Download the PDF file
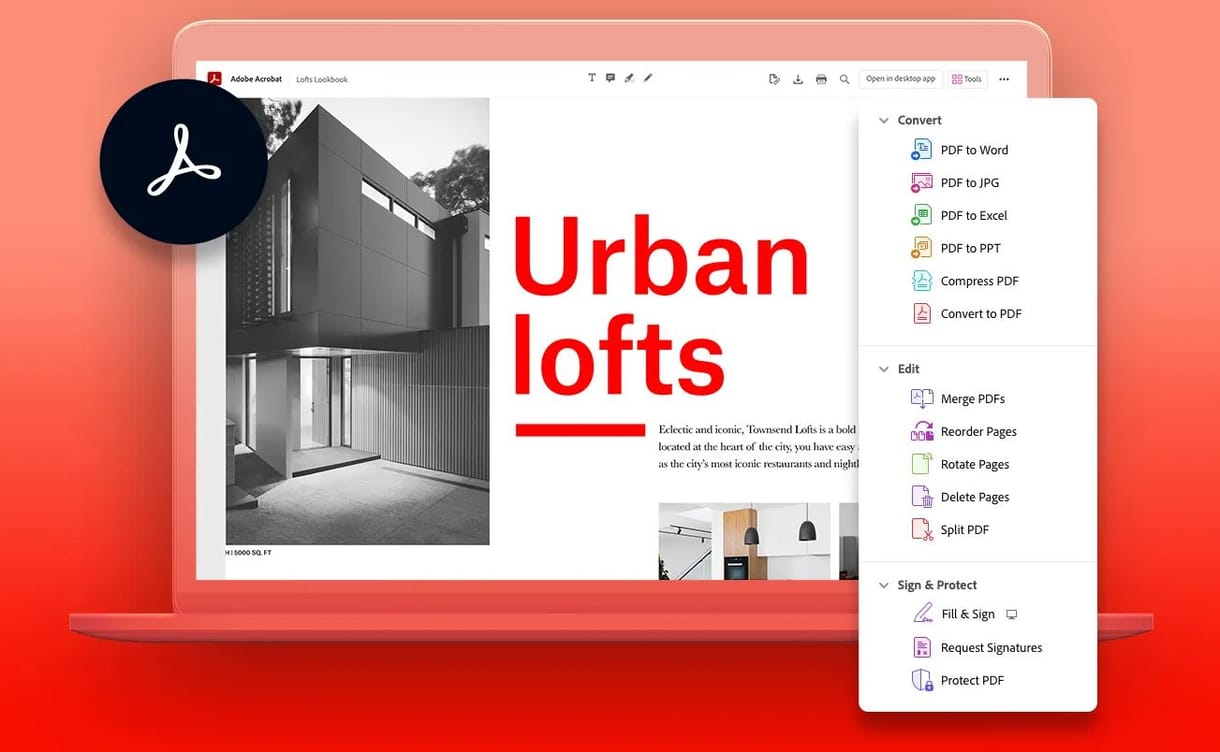 tap(798, 79)
